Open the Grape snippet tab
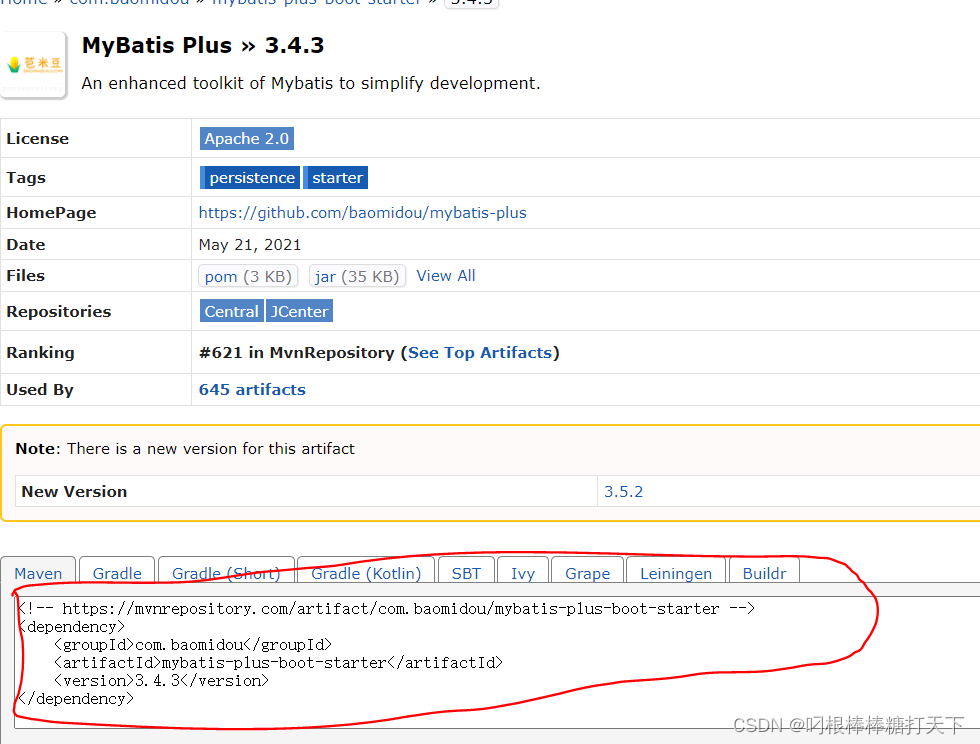Screen dimensions: 980x744 point(587,572)
